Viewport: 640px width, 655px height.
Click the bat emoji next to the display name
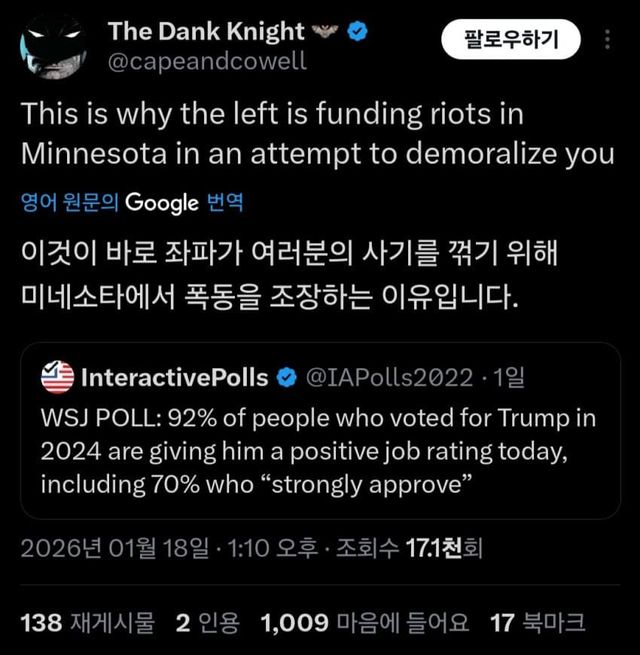[x=325, y=32]
